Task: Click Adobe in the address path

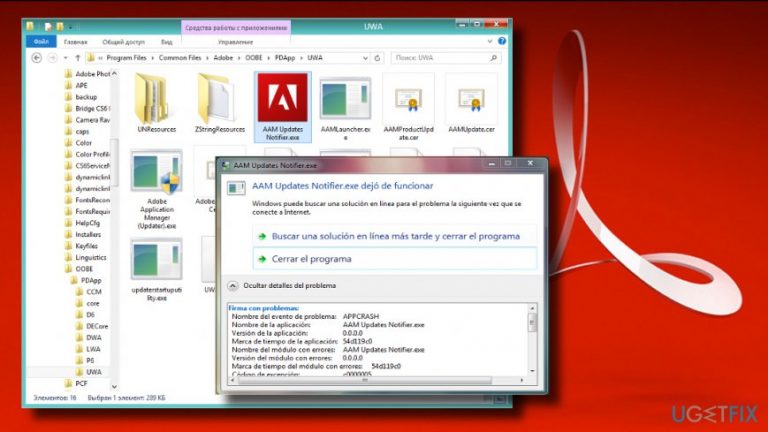Action: click(x=223, y=58)
